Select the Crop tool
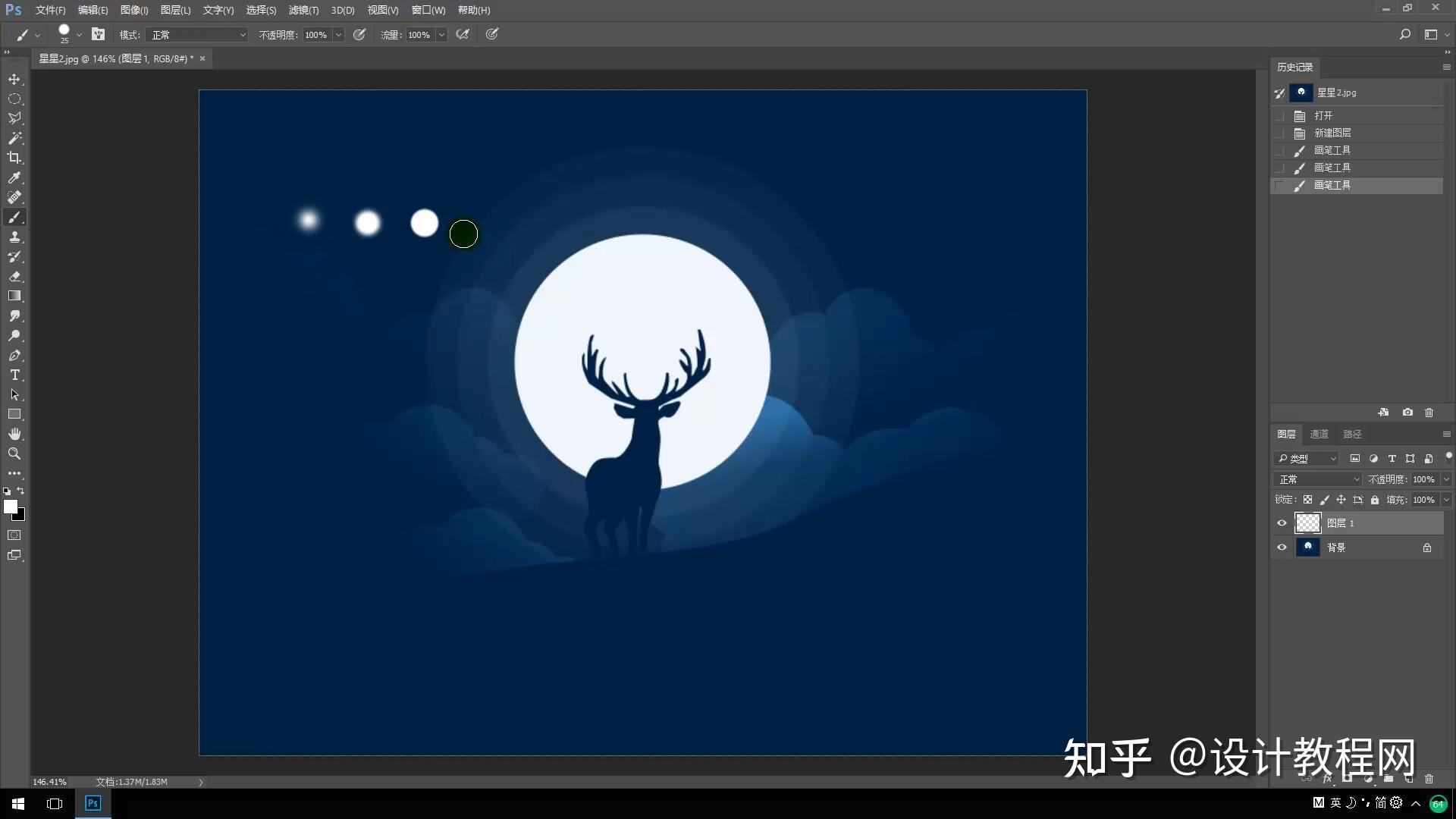 click(14, 158)
